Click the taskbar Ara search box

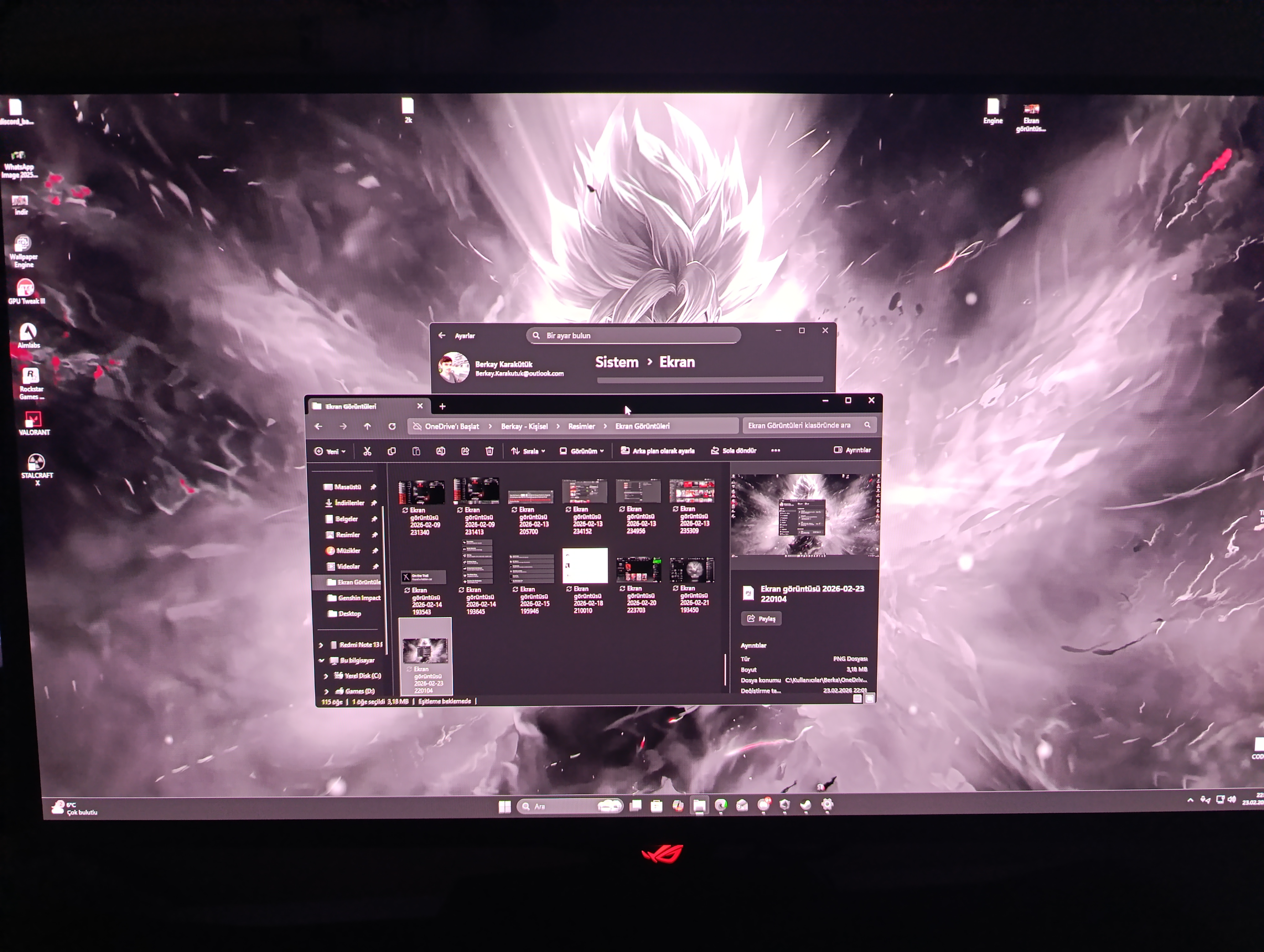(570, 806)
